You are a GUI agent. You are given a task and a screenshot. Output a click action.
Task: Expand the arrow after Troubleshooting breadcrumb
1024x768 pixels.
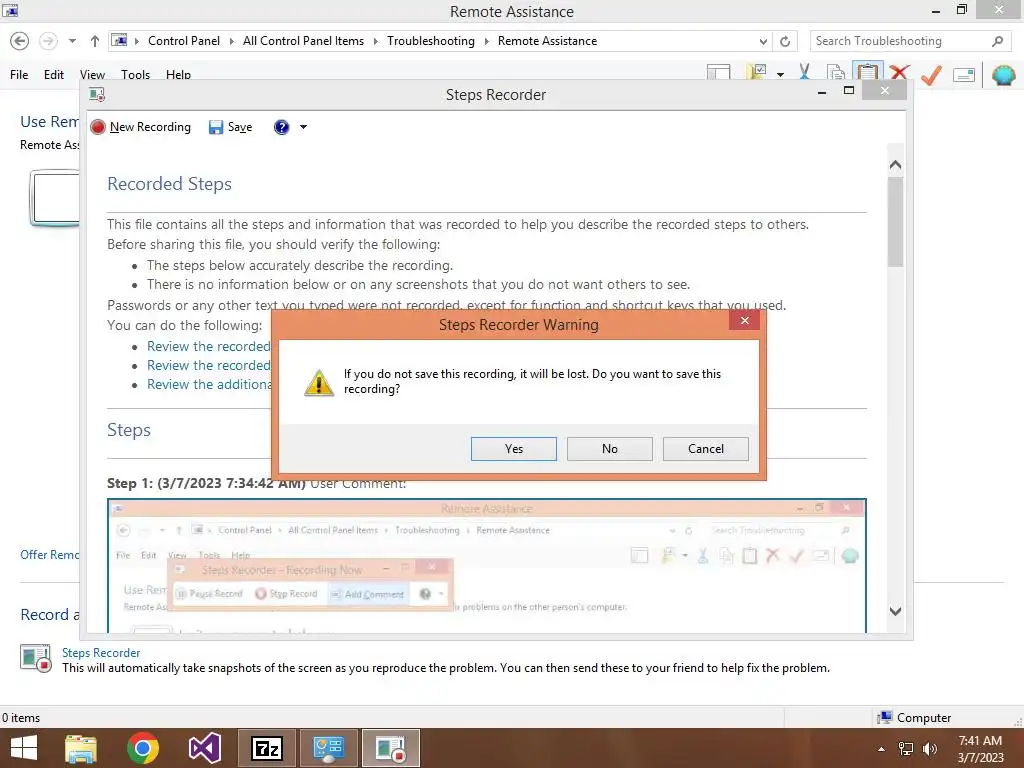coord(487,40)
